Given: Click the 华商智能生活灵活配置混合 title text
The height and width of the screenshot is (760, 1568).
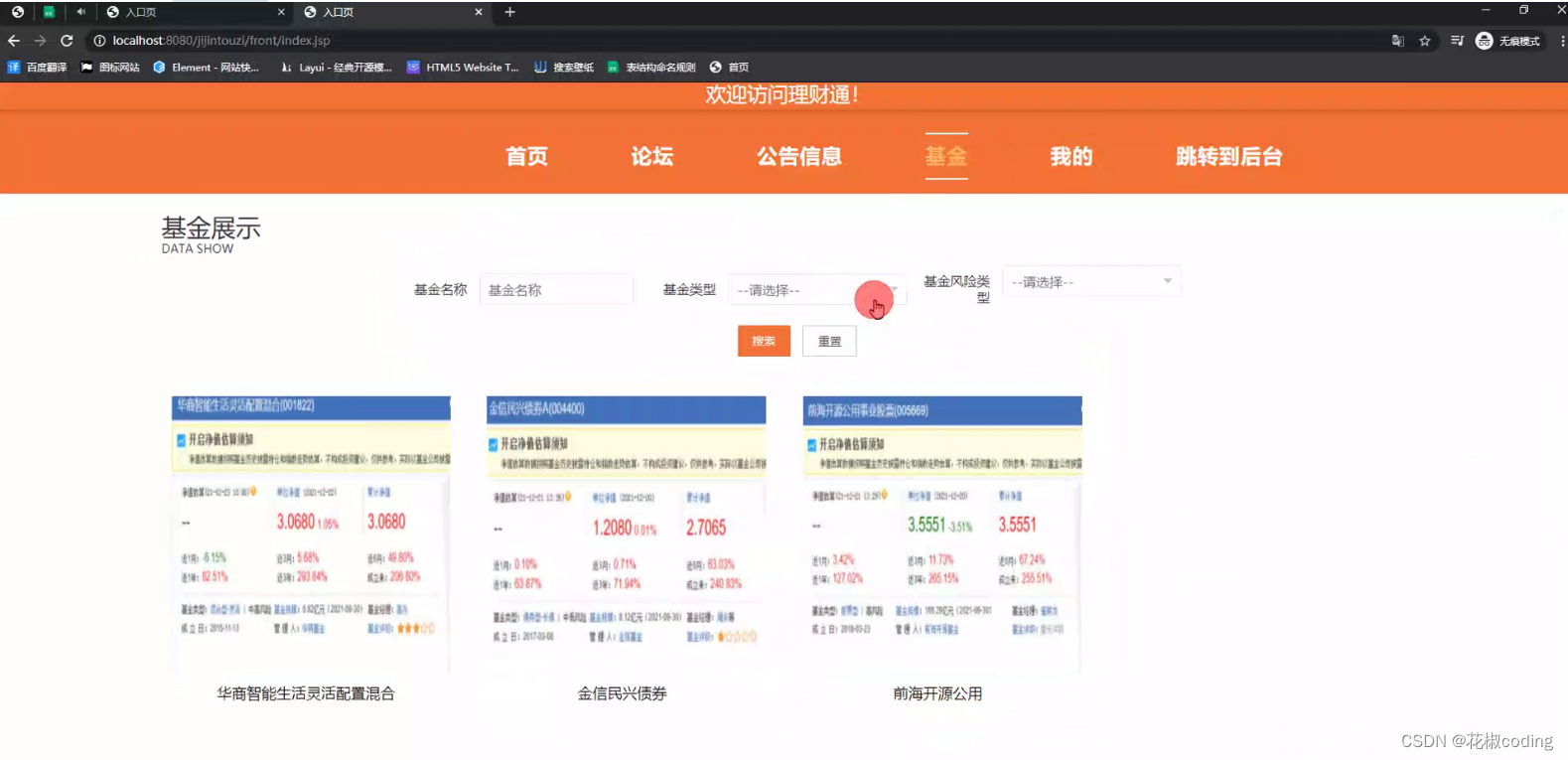Looking at the screenshot, I should point(306,693).
